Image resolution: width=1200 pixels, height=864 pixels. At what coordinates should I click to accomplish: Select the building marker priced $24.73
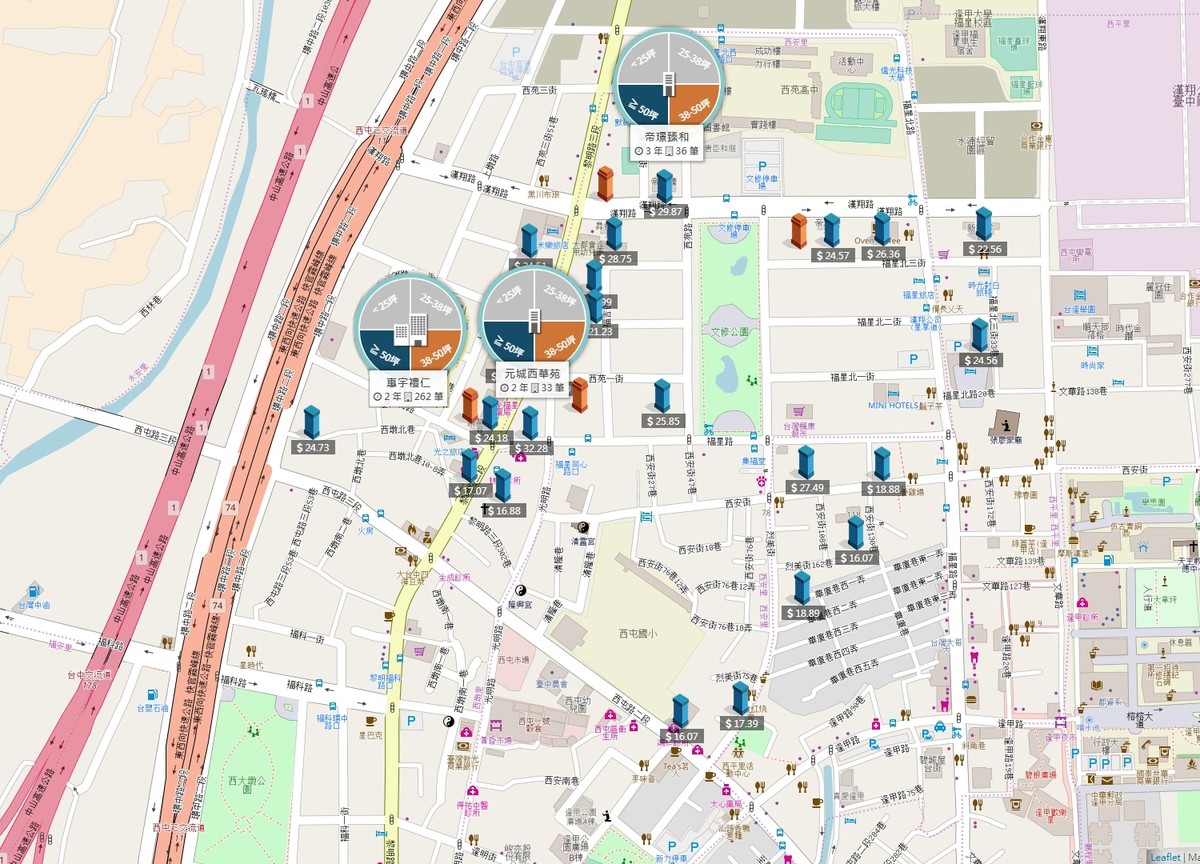(x=312, y=423)
